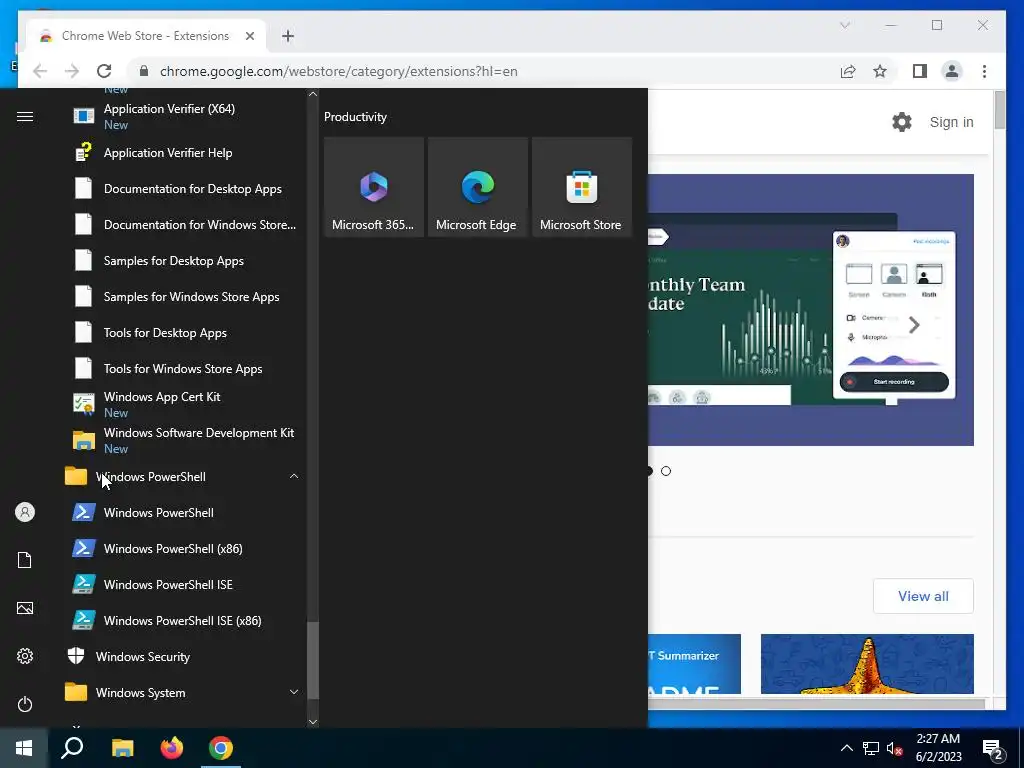The height and width of the screenshot is (768, 1024).
Task: Click the app list scroll-up arrow
Action: click(313, 94)
